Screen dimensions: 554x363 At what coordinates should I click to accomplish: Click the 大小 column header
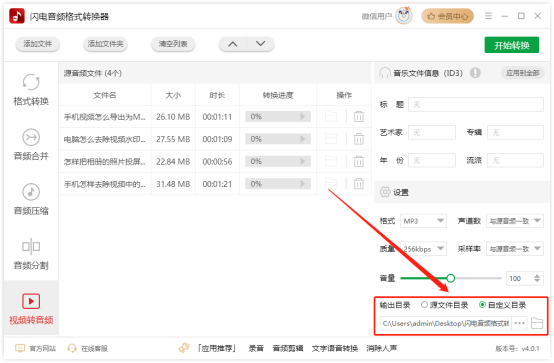[x=173, y=95]
